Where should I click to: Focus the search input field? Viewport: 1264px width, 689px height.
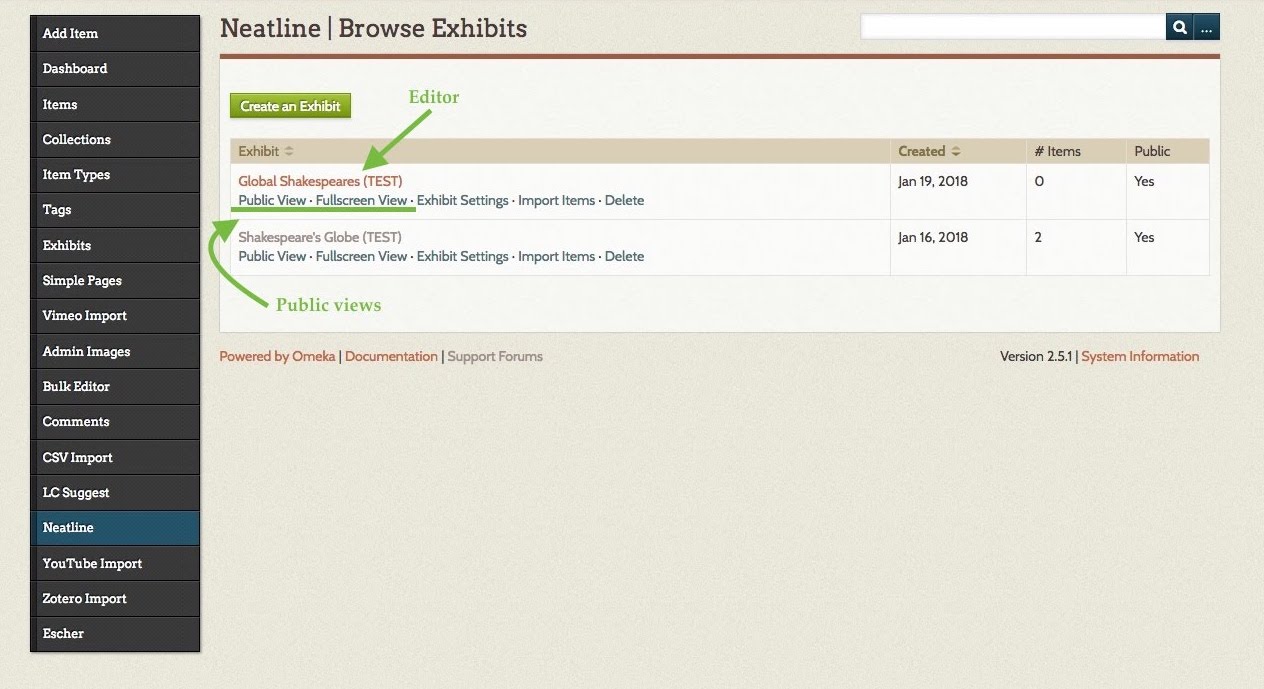click(x=1013, y=28)
